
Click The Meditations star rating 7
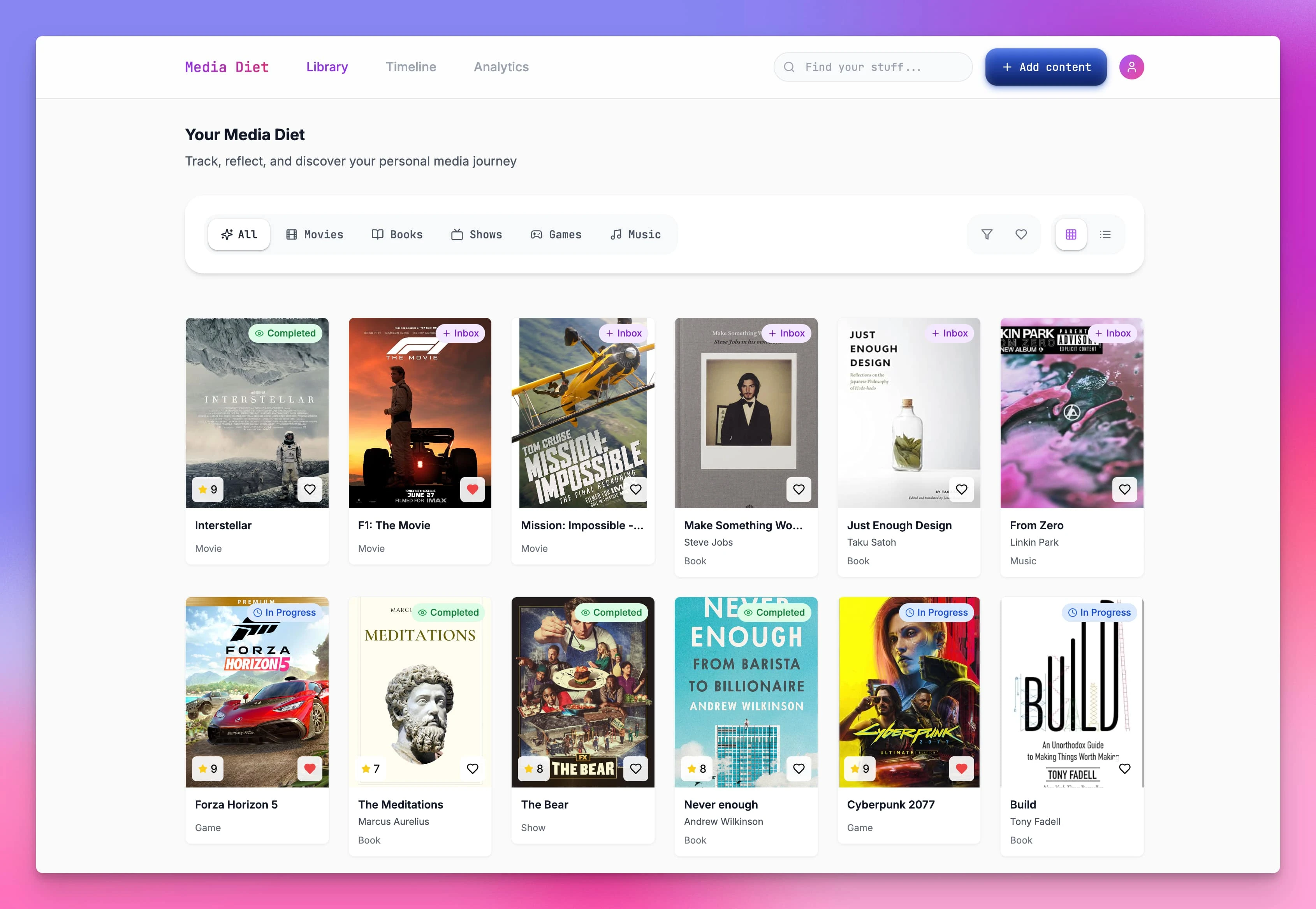(370, 768)
